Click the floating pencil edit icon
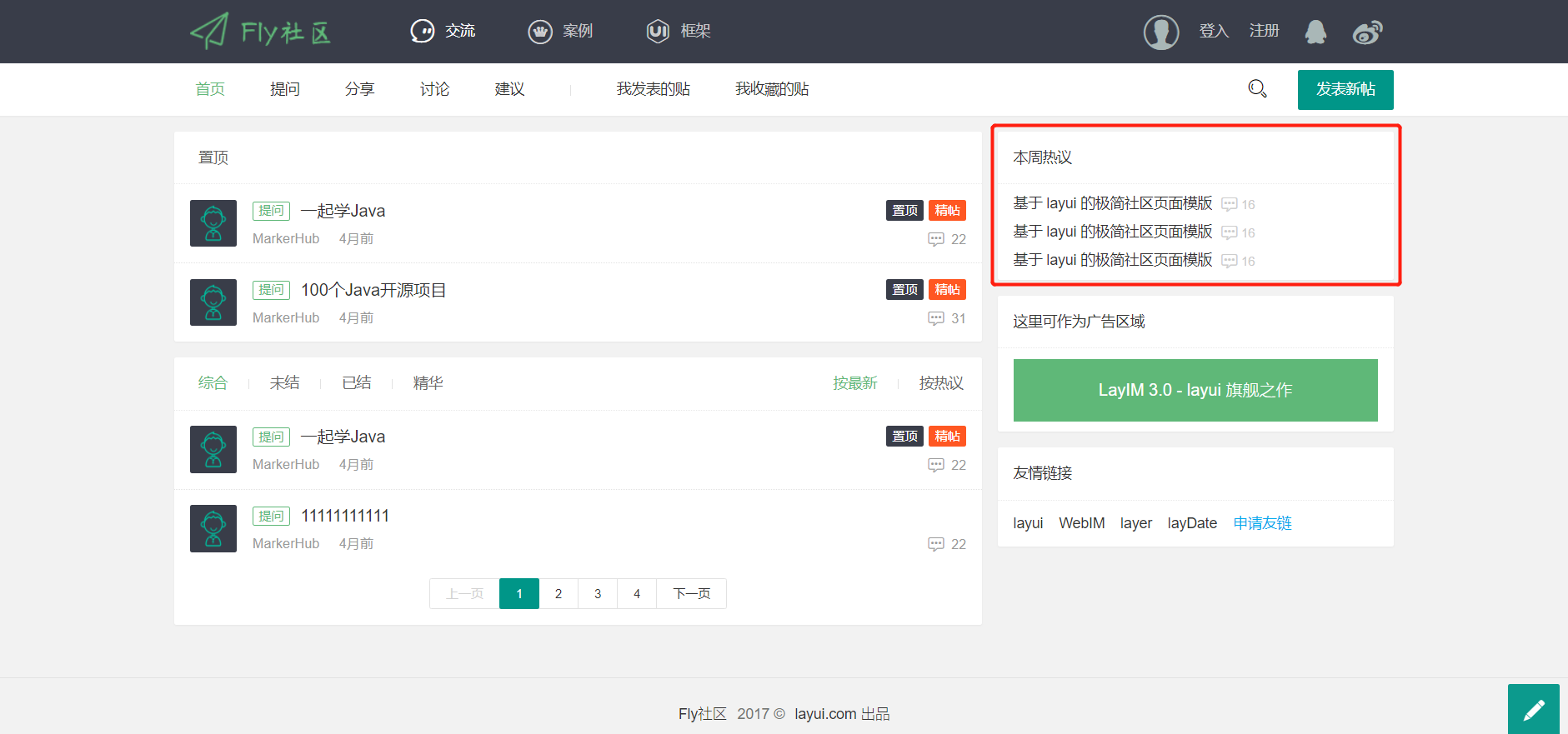This screenshot has height=734, width=1568. [1534, 710]
